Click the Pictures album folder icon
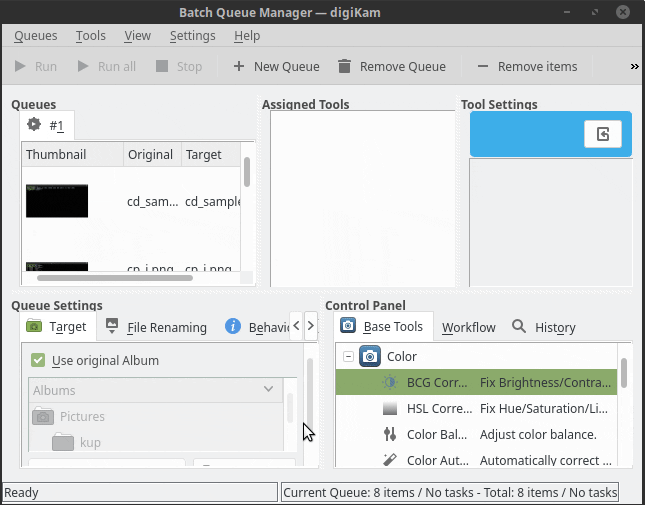The height and width of the screenshot is (505, 645). click(x=43, y=416)
